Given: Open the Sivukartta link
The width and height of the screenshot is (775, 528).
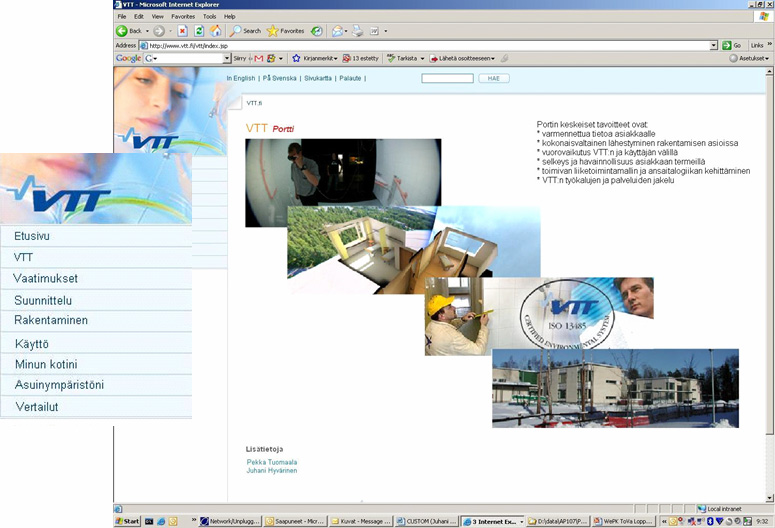Looking at the screenshot, I should pos(318,78).
